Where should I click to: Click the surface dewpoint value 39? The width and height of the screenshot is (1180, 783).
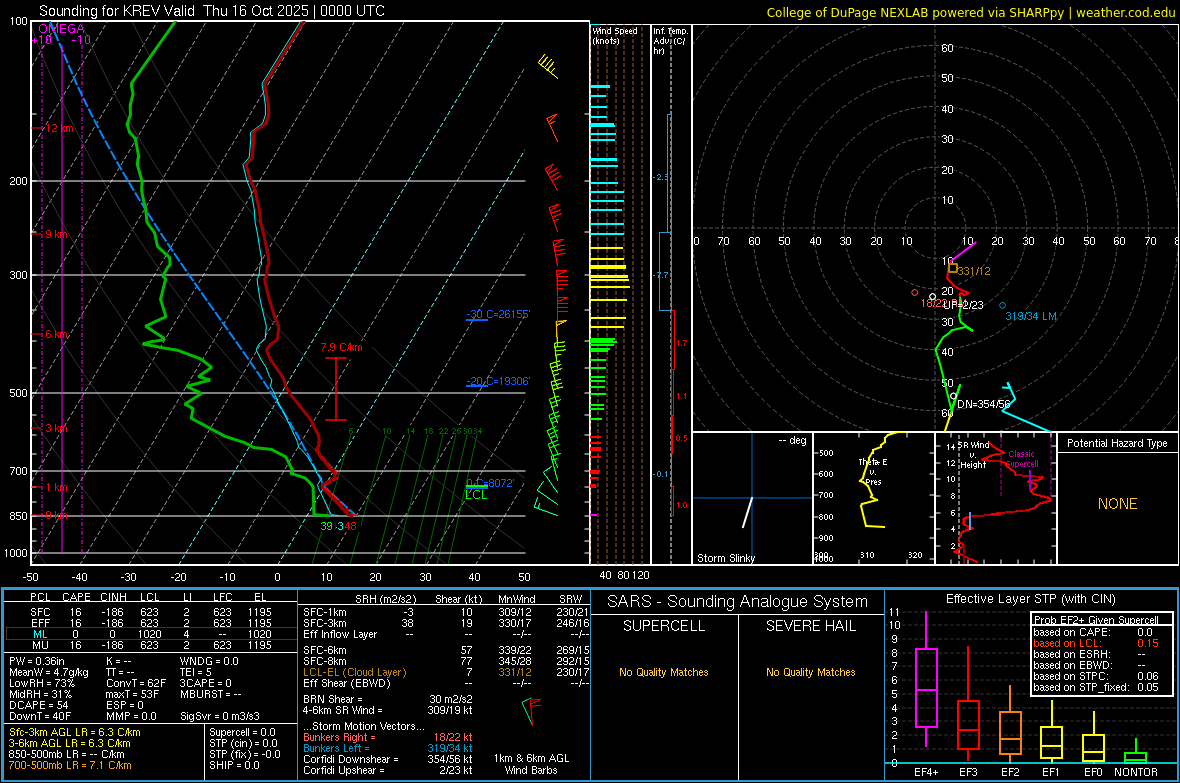(x=326, y=526)
